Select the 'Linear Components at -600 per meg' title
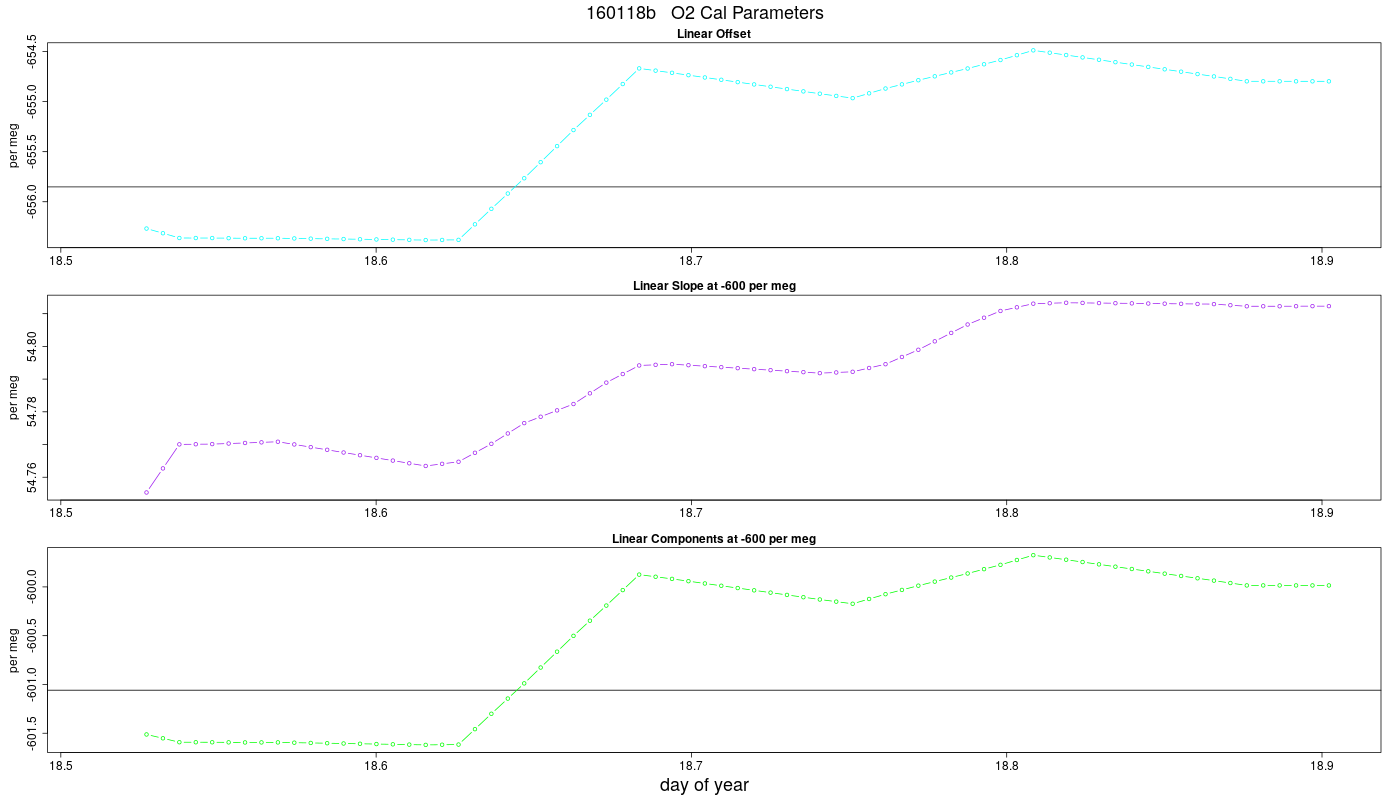This screenshot has height=800, width=1400. pyautogui.click(x=714, y=539)
